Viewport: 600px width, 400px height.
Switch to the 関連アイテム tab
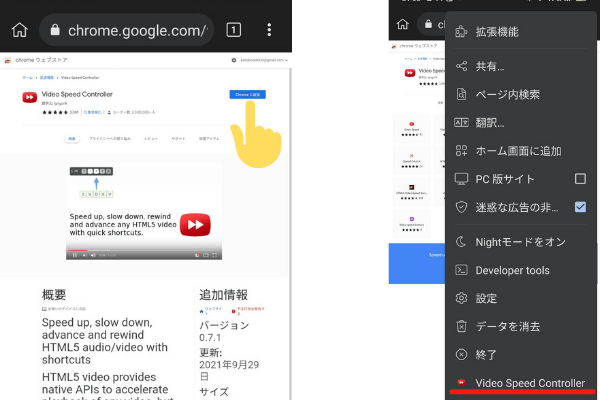click(x=209, y=139)
